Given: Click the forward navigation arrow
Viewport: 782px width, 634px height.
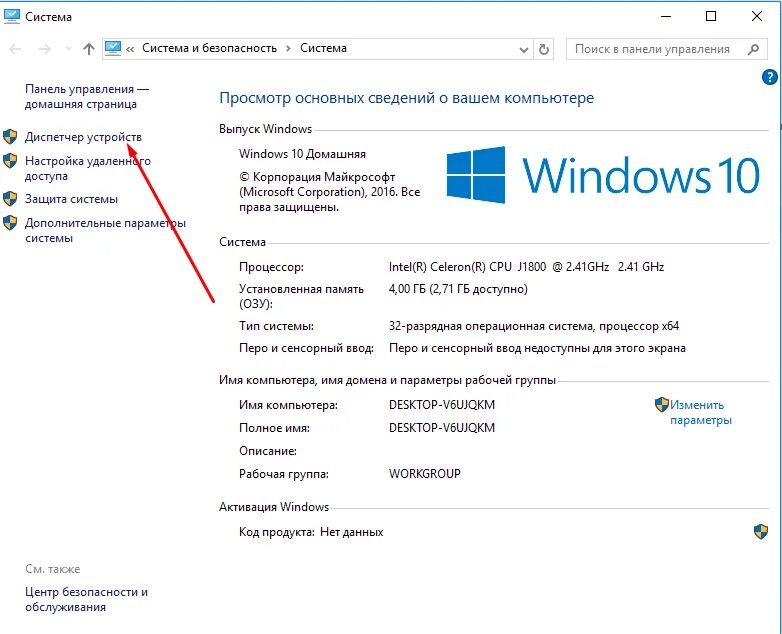Looking at the screenshot, I should pyautogui.click(x=45, y=49).
